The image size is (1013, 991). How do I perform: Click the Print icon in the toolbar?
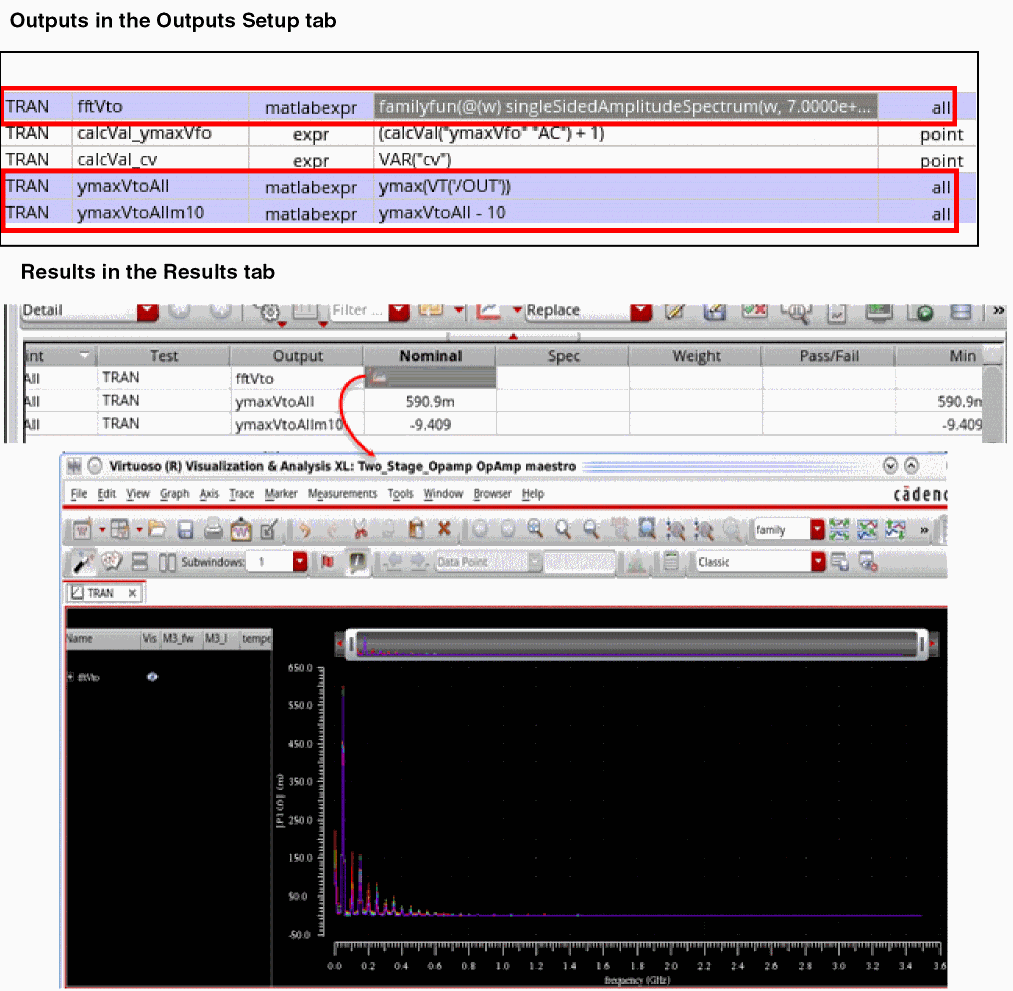[x=213, y=529]
